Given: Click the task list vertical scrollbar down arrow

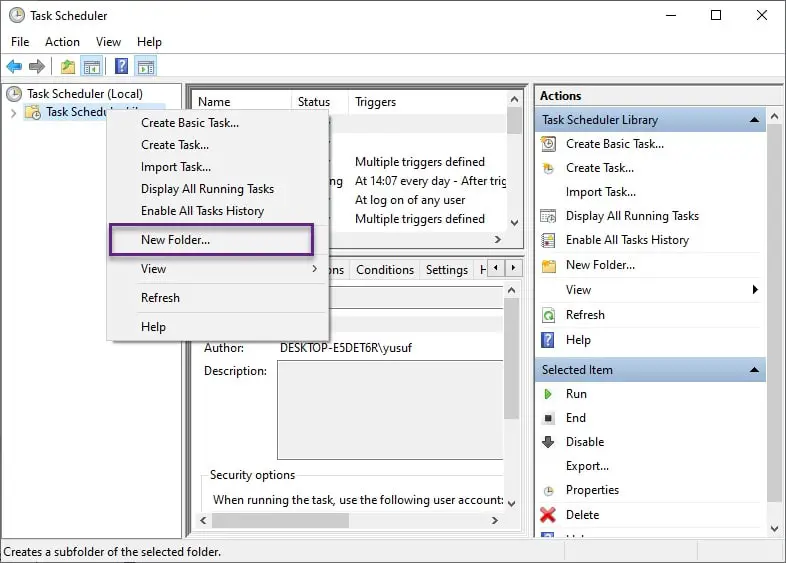Looking at the screenshot, I should [x=514, y=223].
